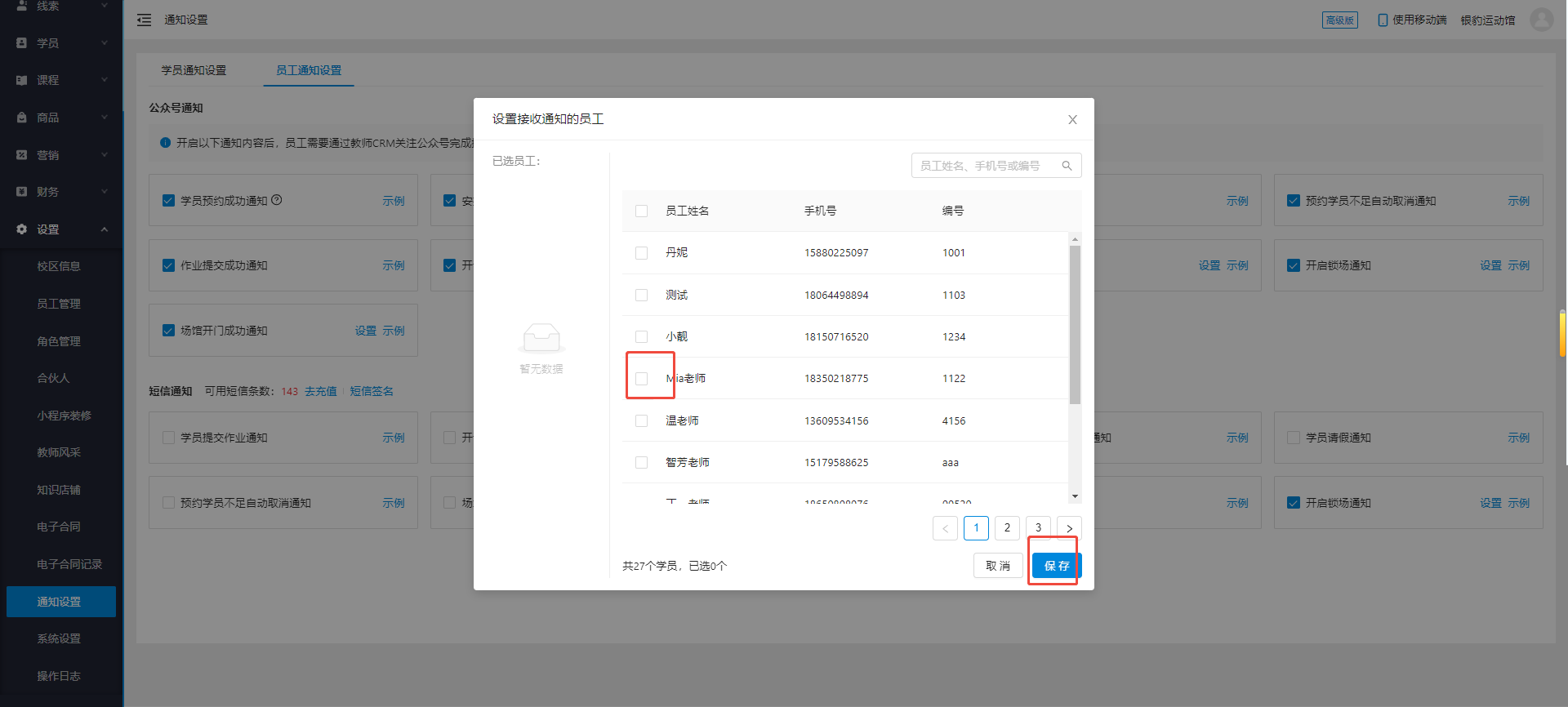Click the 商品 sidebar icon

[22, 118]
